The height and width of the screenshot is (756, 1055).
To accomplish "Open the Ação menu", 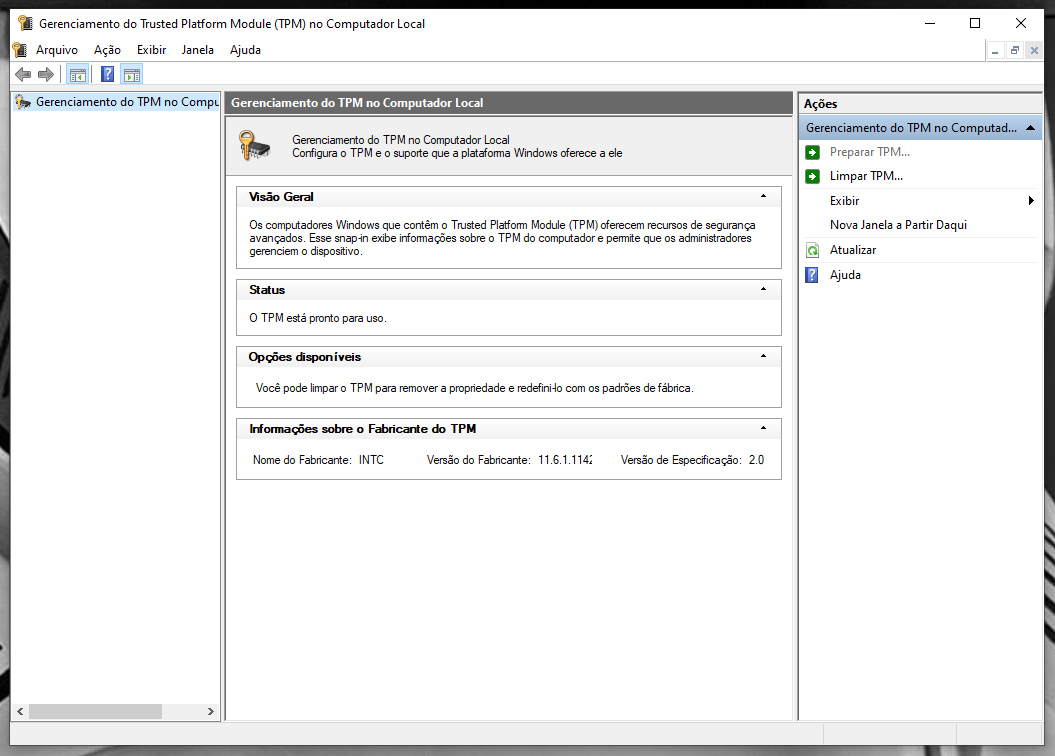I will [107, 50].
